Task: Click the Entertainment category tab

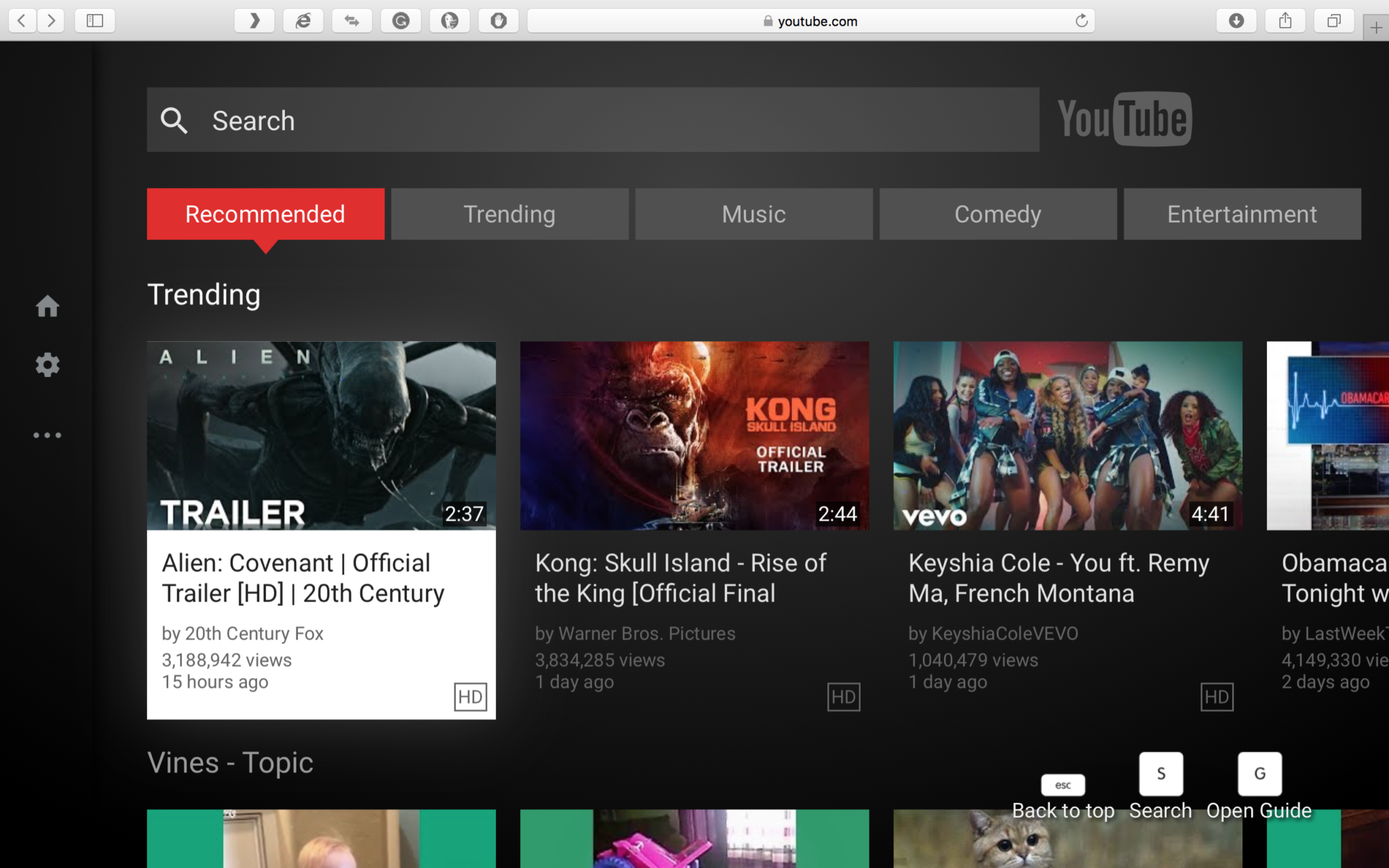Action: tap(1242, 214)
